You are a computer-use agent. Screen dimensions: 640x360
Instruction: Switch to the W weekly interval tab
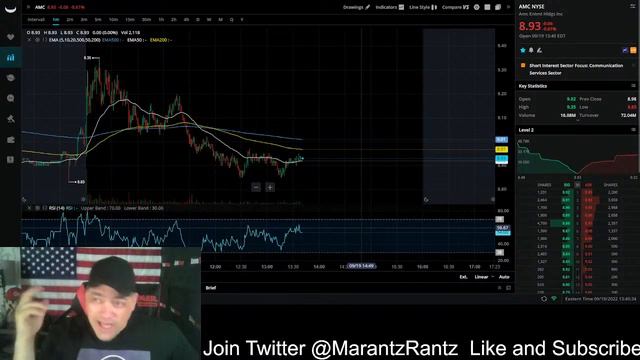pos(209,20)
